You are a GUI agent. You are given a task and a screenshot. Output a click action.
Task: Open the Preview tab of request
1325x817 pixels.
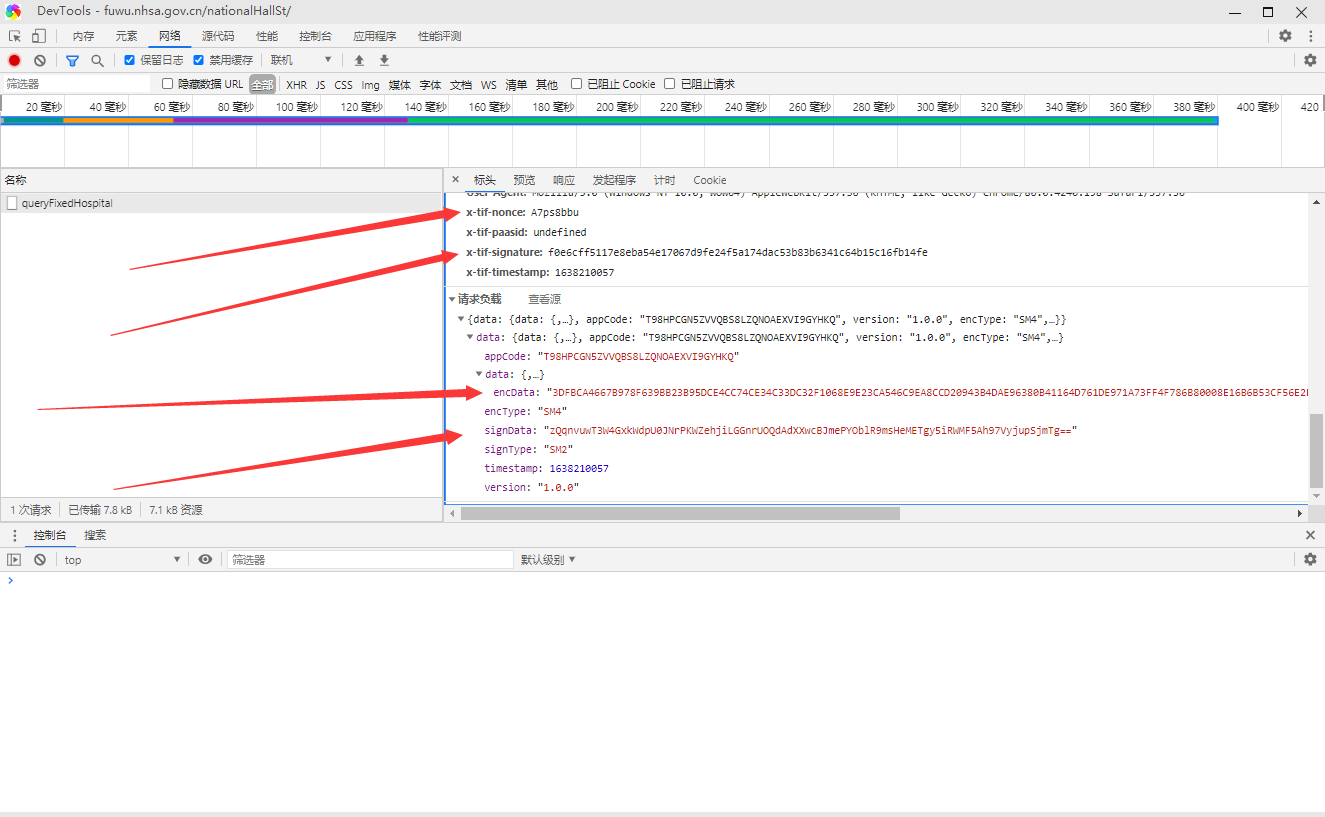pyautogui.click(x=524, y=180)
